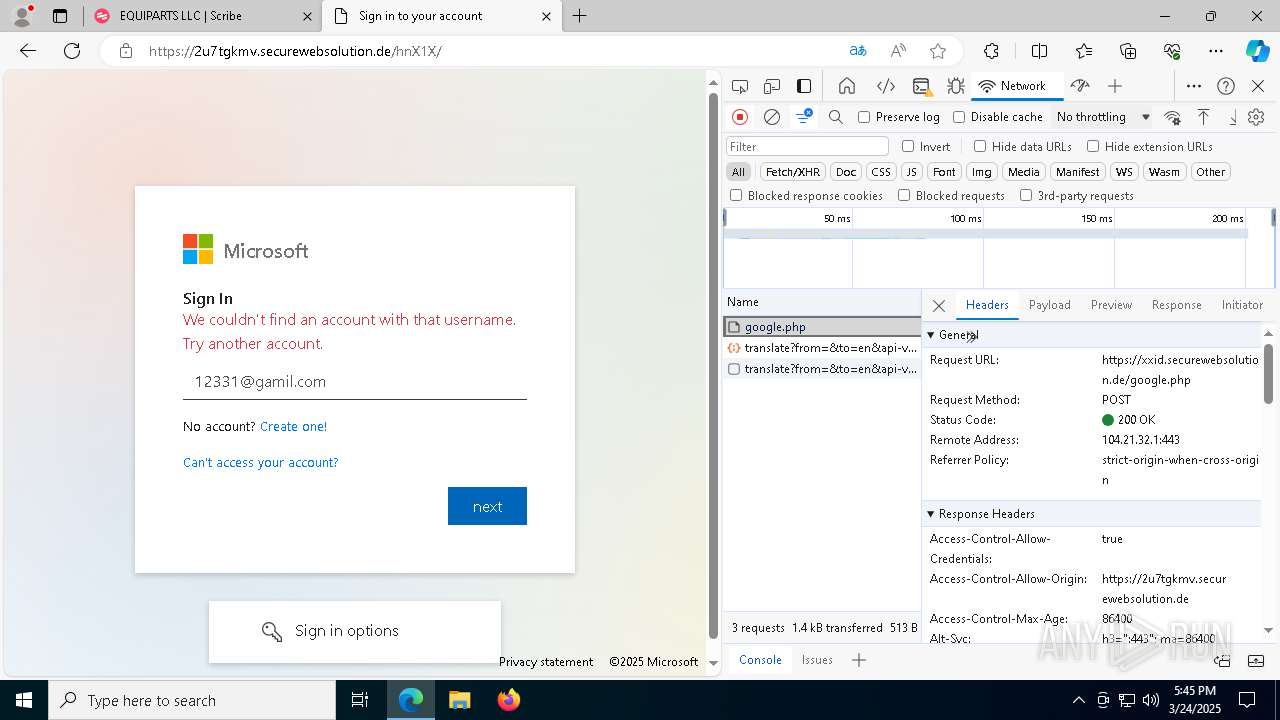
Task: Click the blue next button
Action: click(487, 506)
